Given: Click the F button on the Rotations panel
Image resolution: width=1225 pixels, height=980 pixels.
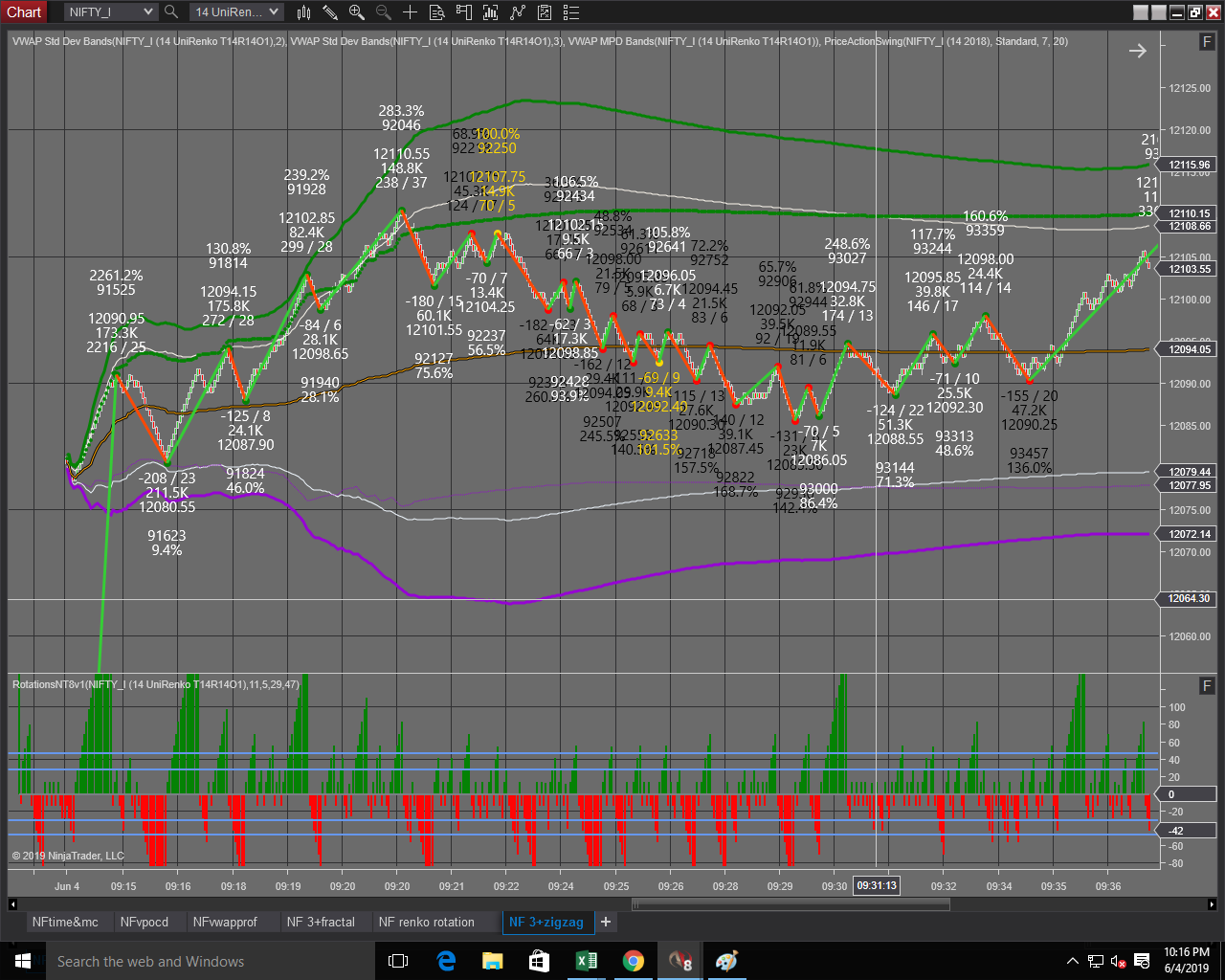Looking at the screenshot, I should [1207, 685].
